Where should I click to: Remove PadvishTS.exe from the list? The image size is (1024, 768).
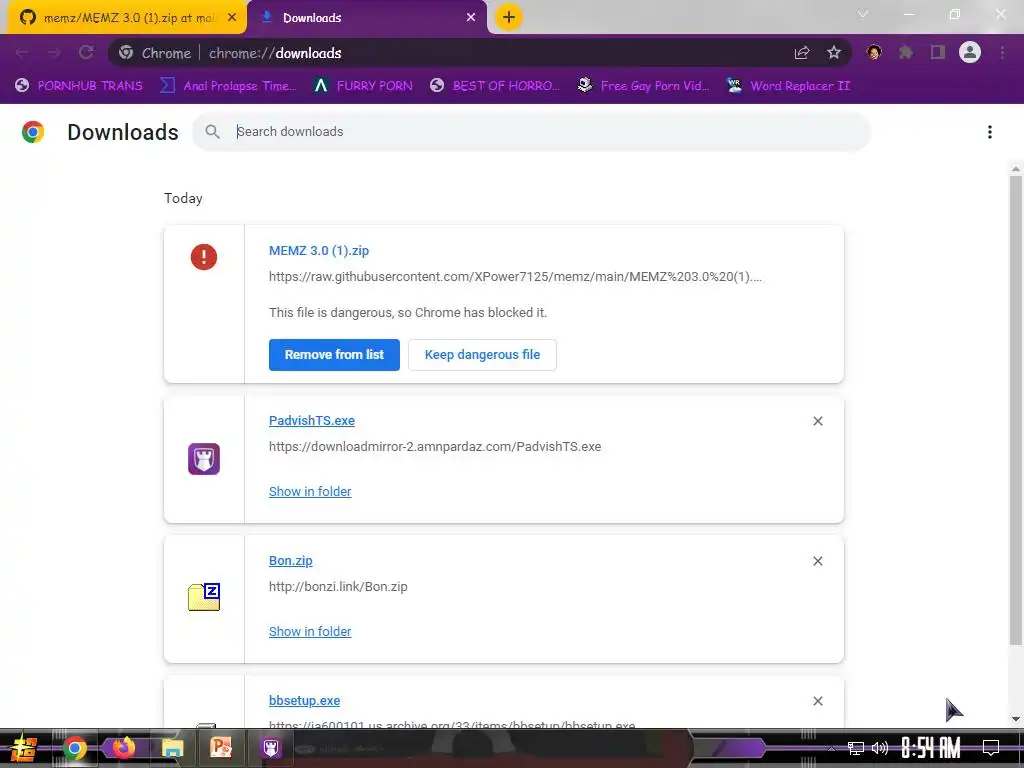tap(818, 421)
